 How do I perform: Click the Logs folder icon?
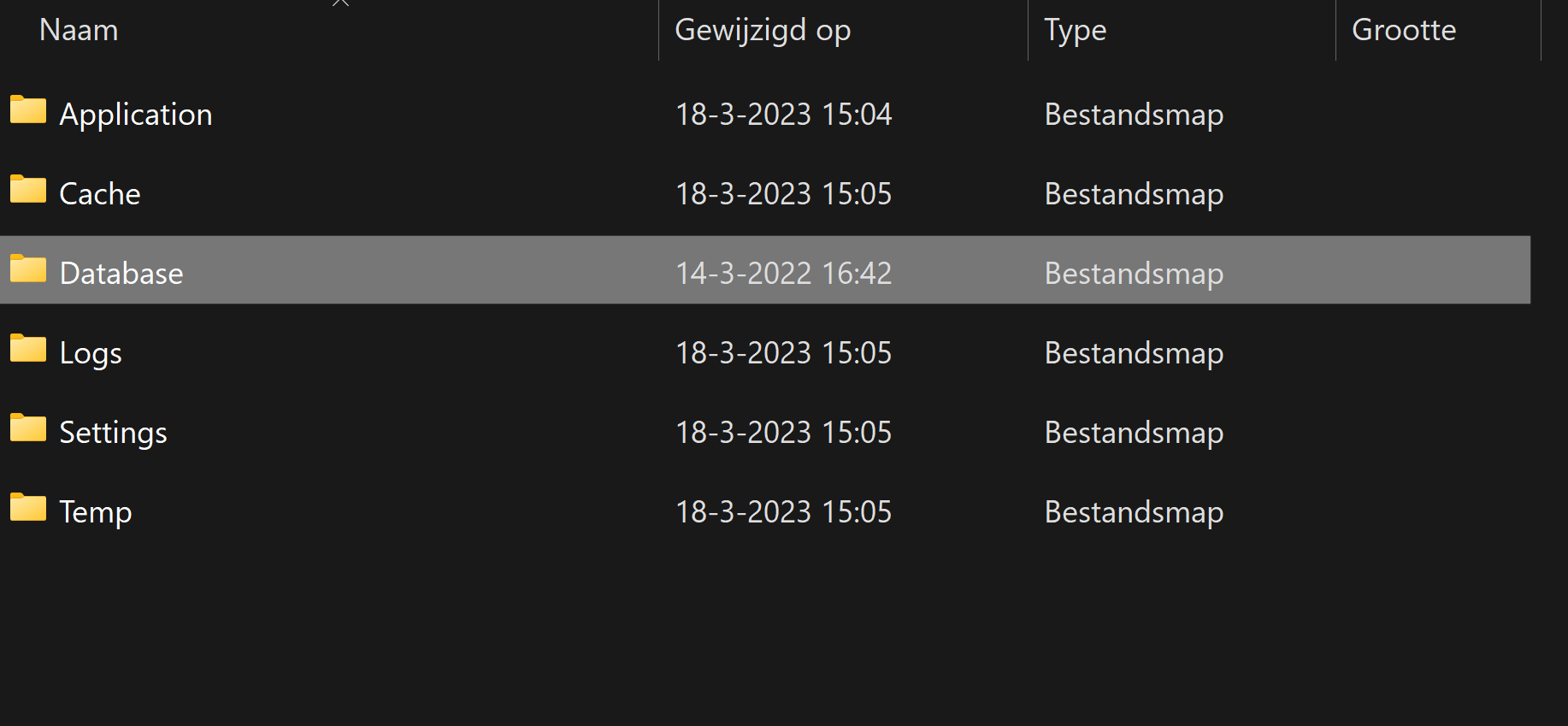pyautogui.click(x=28, y=349)
